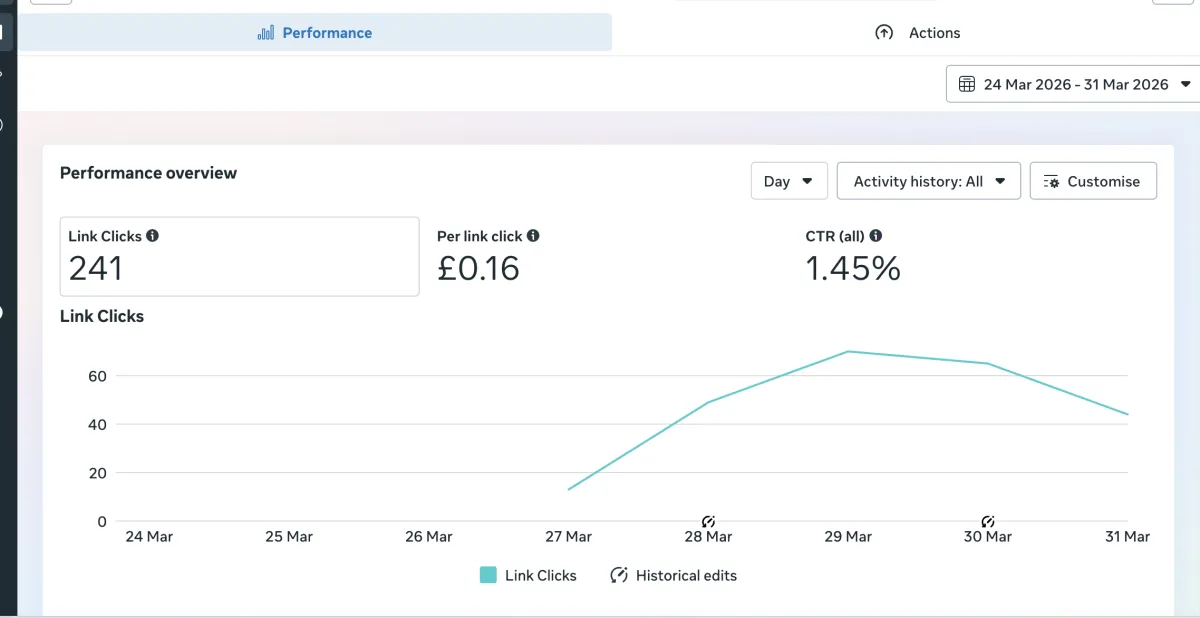The width and height of the screenshot is (1200, 618).
Task: Click the teal Link Clicks legend swatch
Action: click(488, 575)
